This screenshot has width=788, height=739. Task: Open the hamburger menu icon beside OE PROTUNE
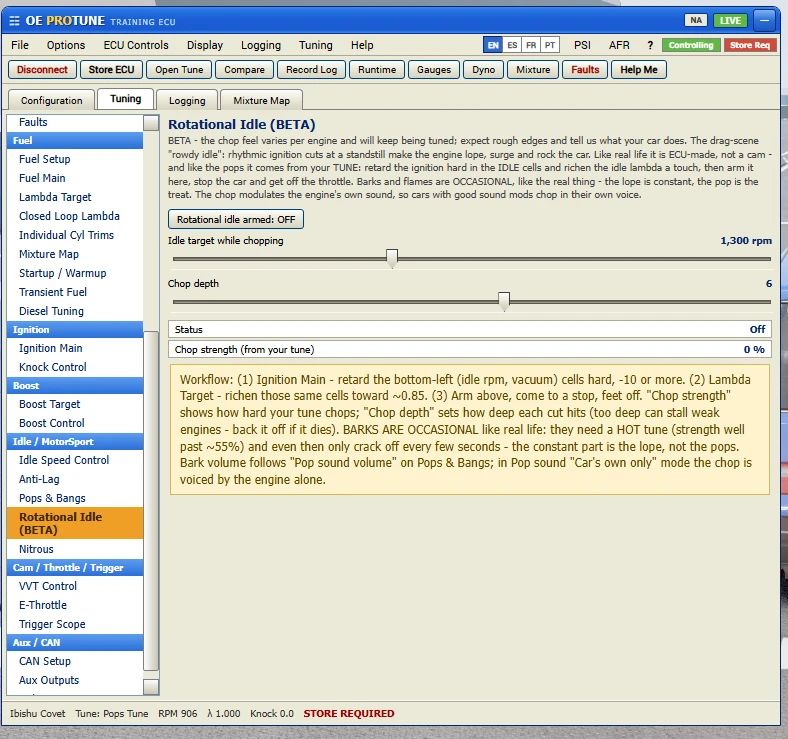15,21
